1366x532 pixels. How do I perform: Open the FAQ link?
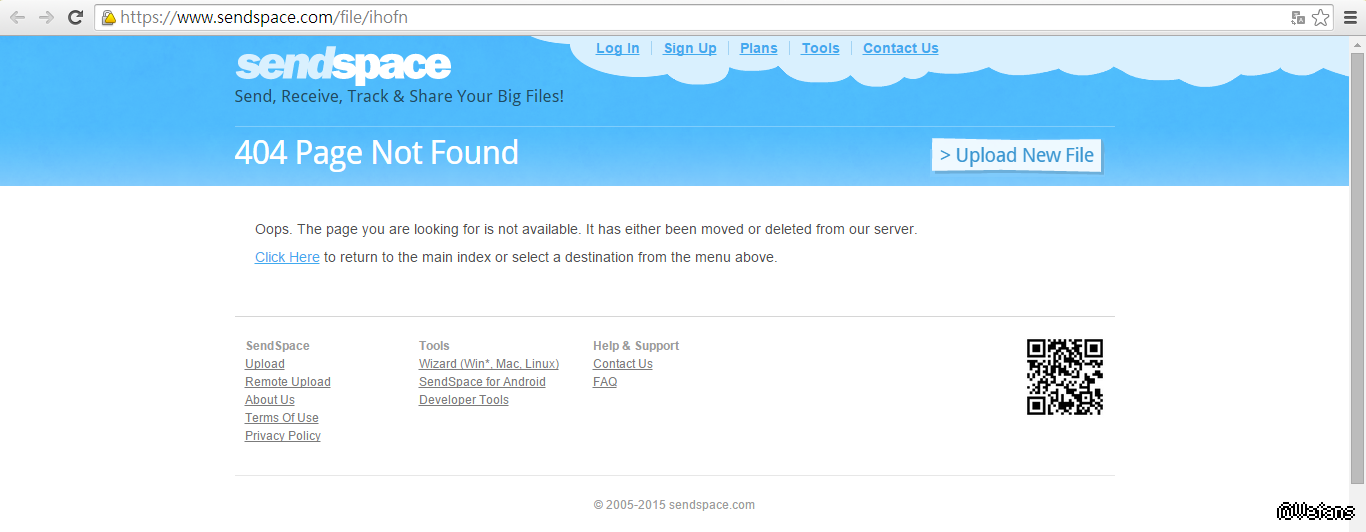pyautogui.click(x=605, y=382)
